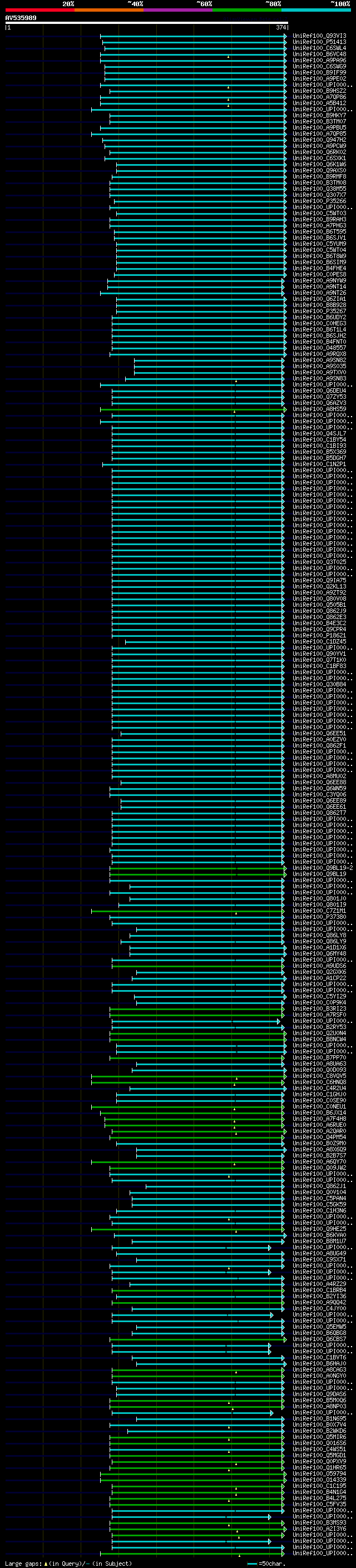Select the UniRef100_A9ZT92 label
Image resolution: width=356 pixels, height=1568 pixels.
point(319,592)
